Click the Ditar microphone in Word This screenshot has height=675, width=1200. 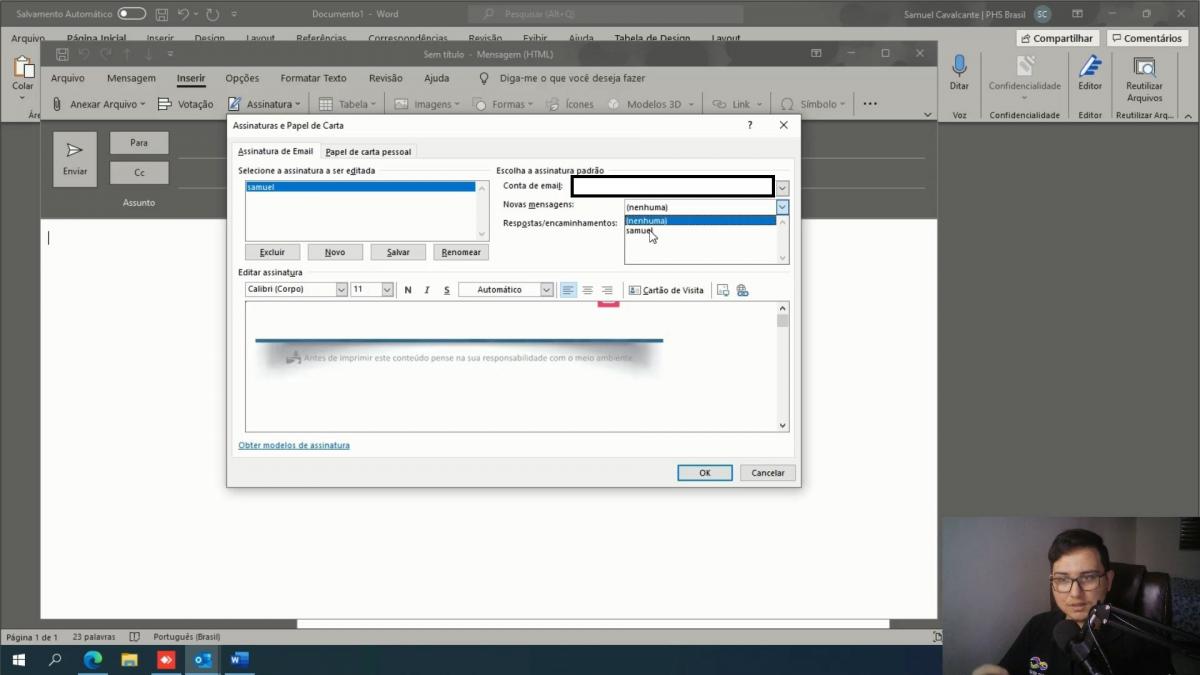pos(959,73)
